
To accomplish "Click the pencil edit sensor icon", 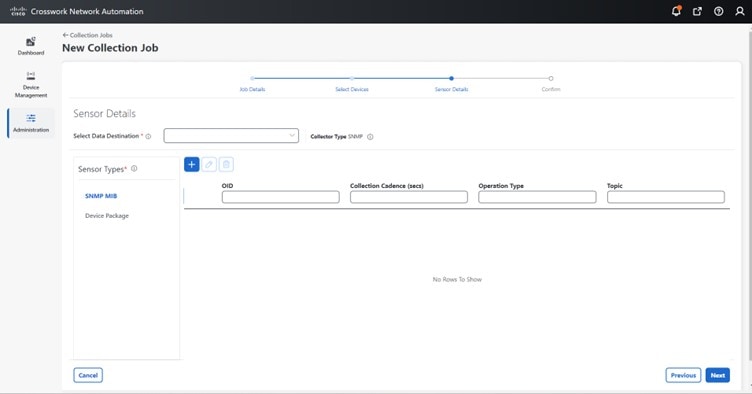I will (x=209, y=164).
